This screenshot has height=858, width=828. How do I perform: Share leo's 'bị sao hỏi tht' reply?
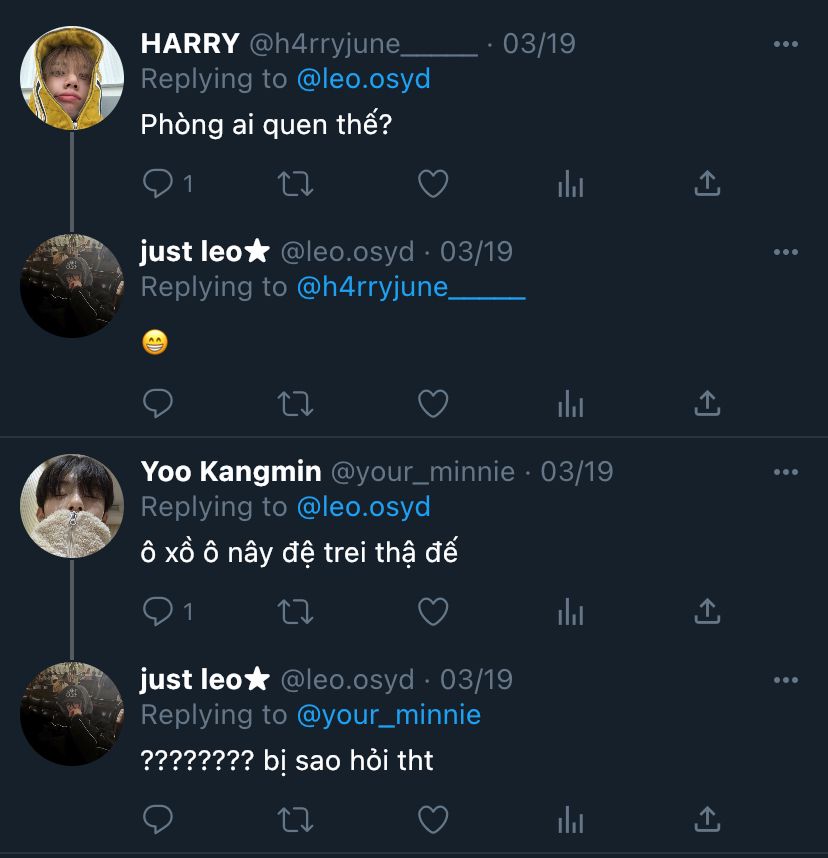(707, 820)
